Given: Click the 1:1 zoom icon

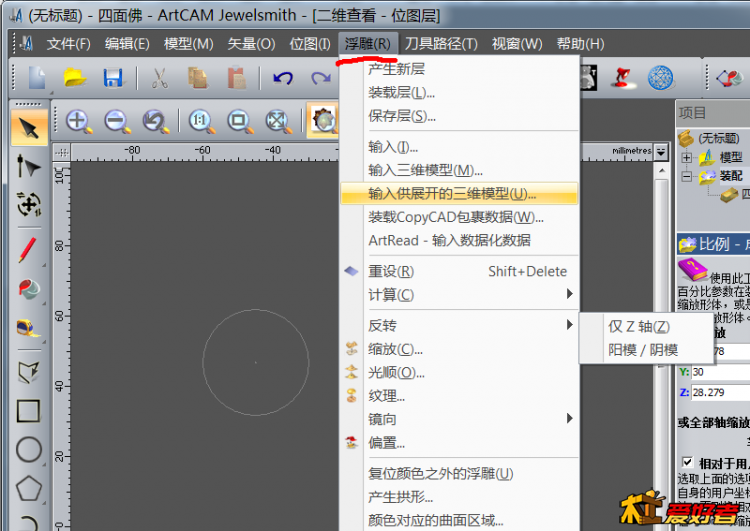Looking at the screenshot, I should [201, 121].
